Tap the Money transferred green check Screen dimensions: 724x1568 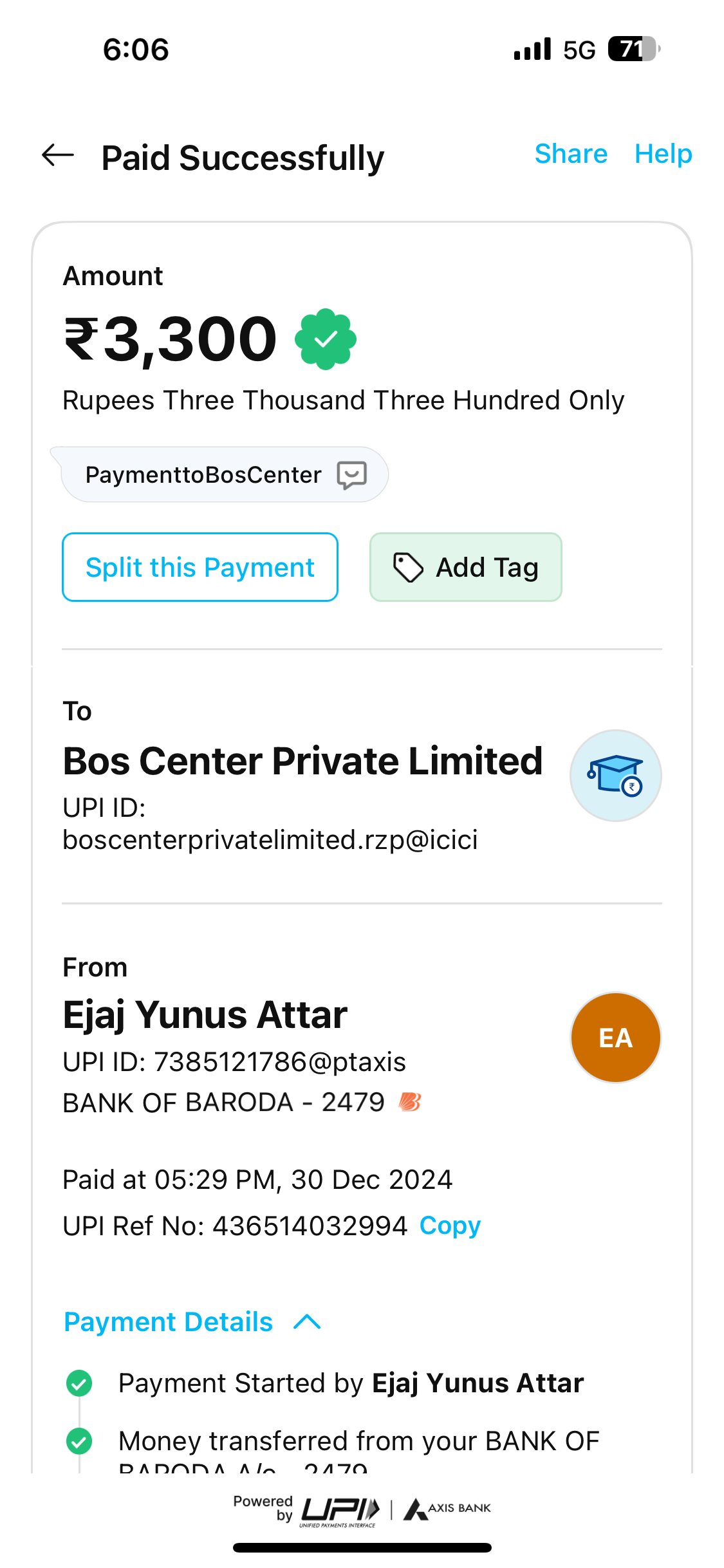coord(79,1441)
